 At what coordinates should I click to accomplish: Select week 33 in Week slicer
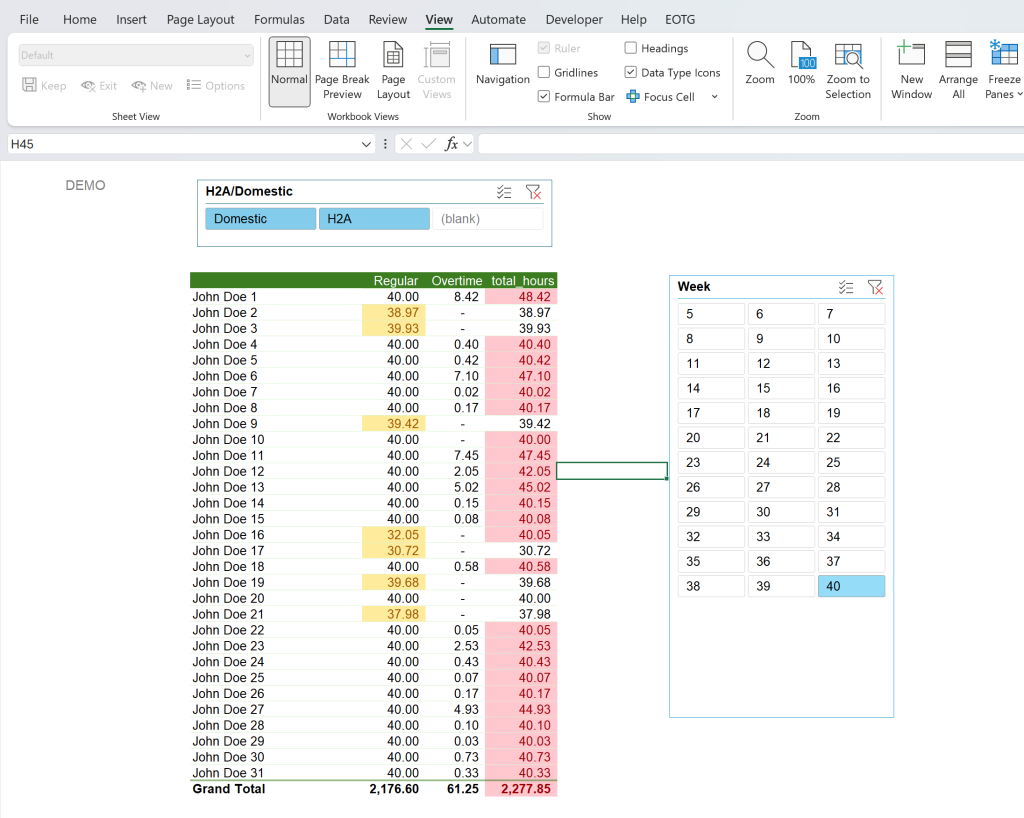781,537
